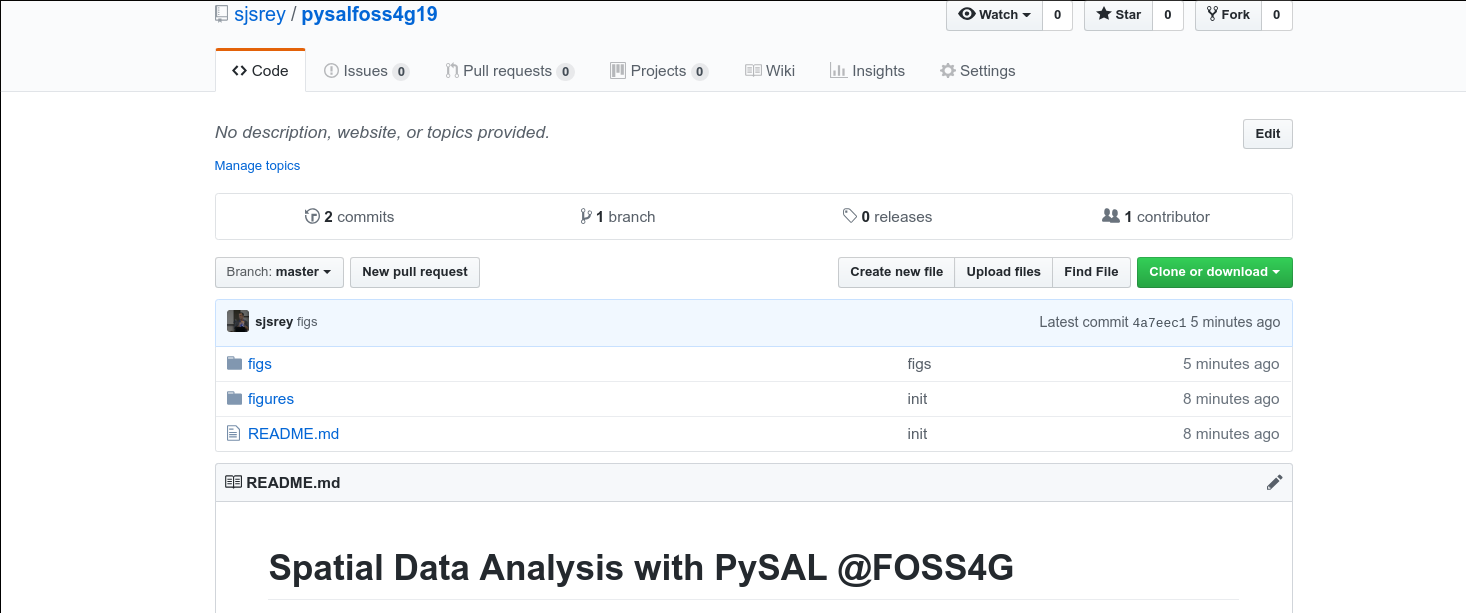
Task: View the 2 commits history
Action: pos(349,217)
